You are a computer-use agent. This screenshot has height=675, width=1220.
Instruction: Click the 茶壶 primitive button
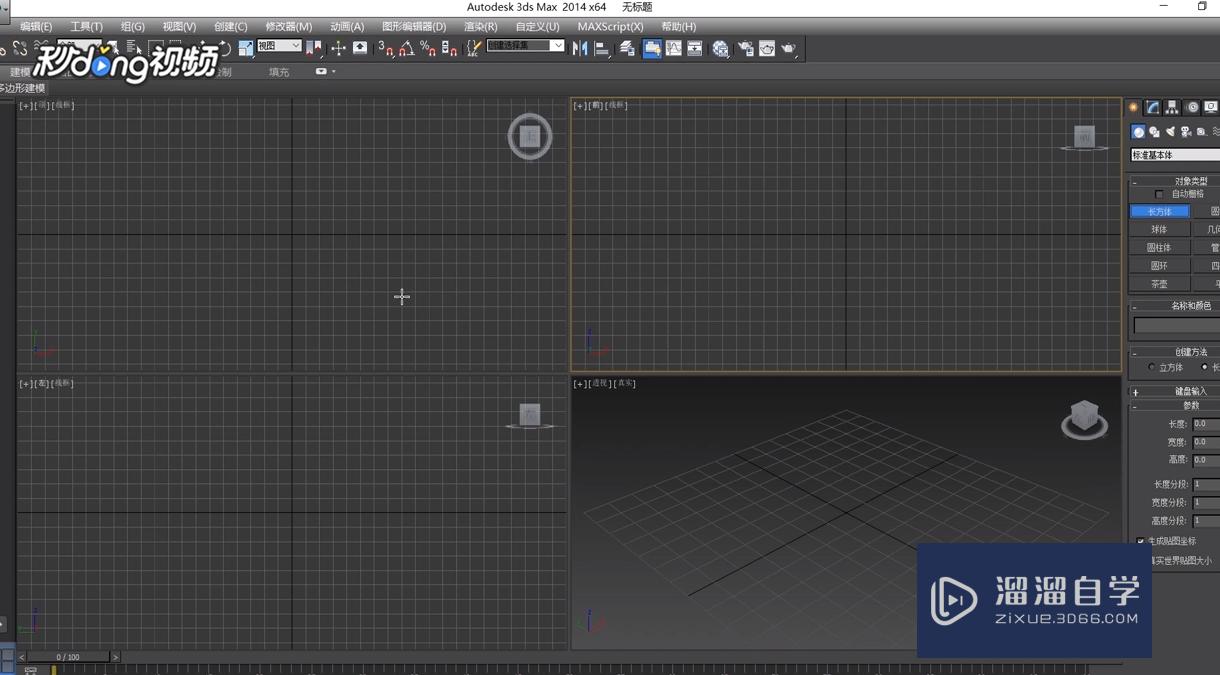click(x=1159, y=284)
